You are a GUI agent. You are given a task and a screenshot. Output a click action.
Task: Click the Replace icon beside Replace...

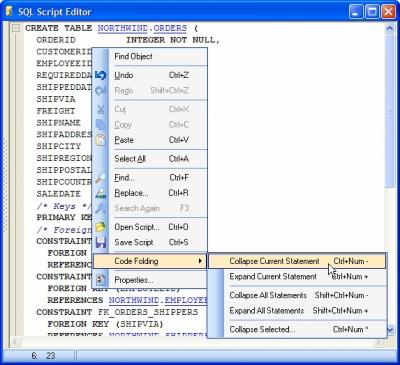point(100,193)
